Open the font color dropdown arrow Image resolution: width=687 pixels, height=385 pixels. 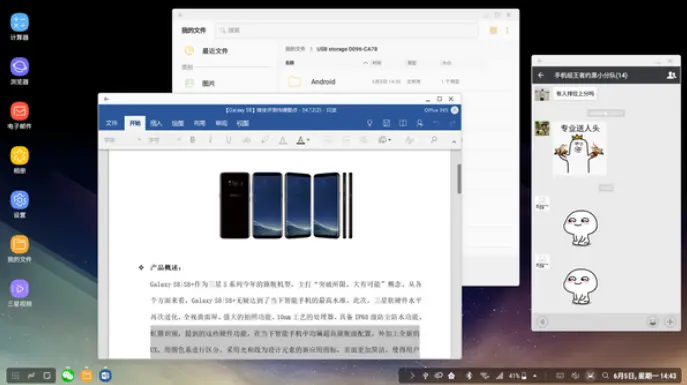[308, 140]
